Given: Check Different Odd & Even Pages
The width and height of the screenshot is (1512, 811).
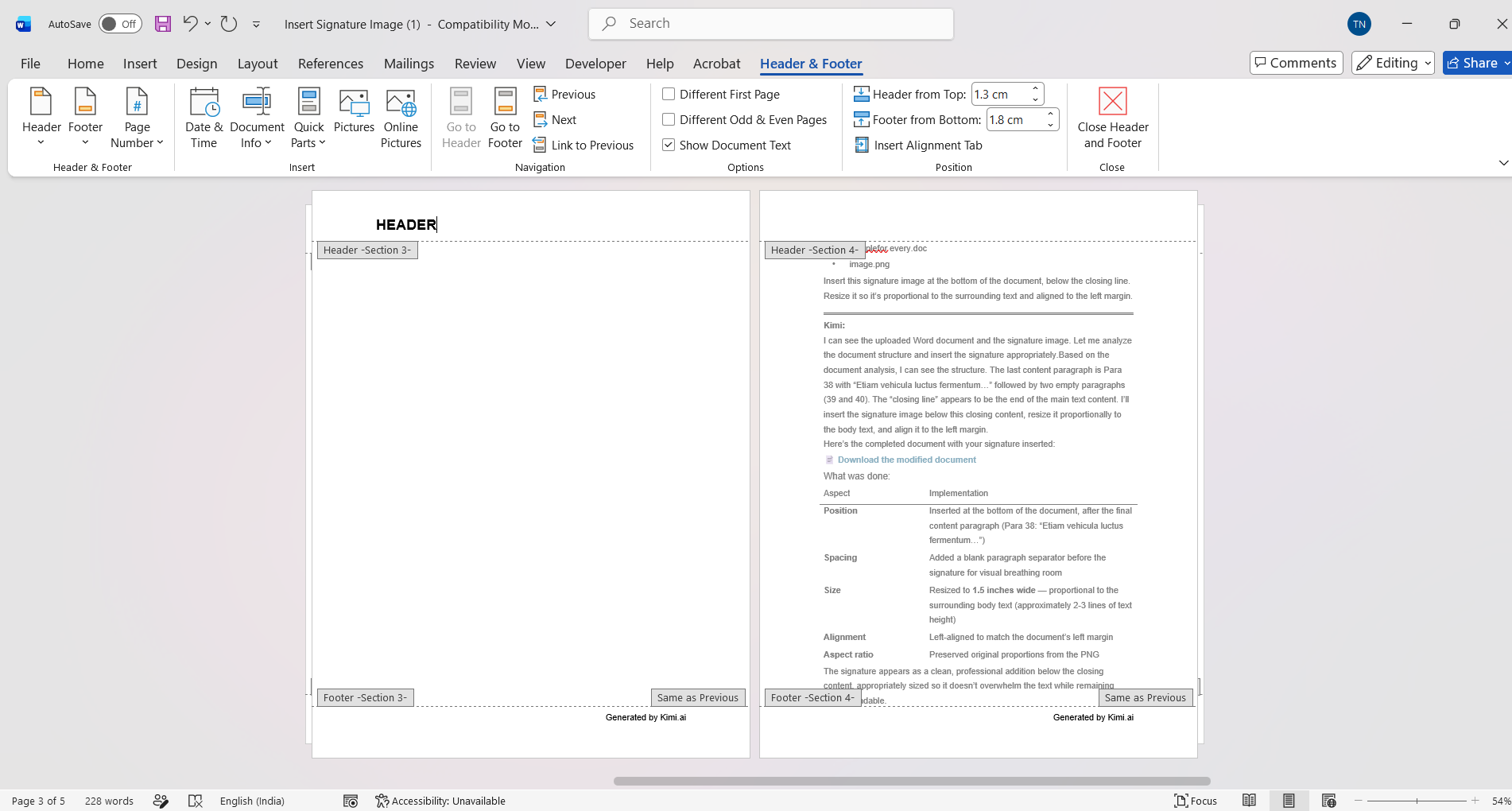Looking at the screenshot, I should 669,119.
